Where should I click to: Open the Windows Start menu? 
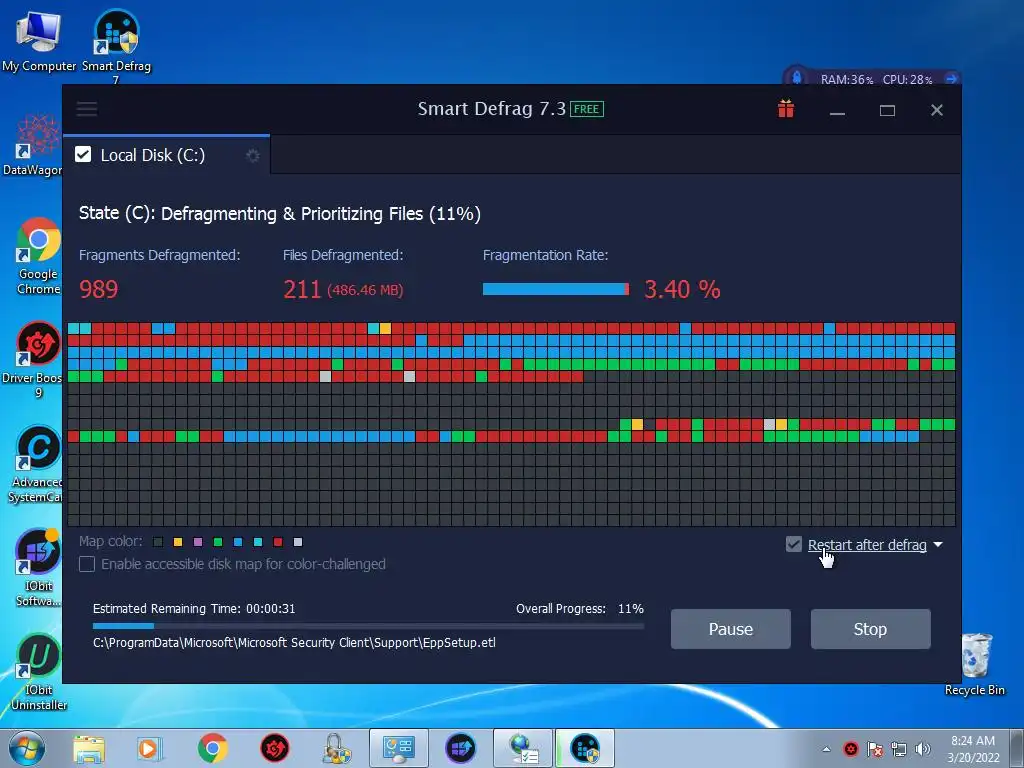point(27,748)
